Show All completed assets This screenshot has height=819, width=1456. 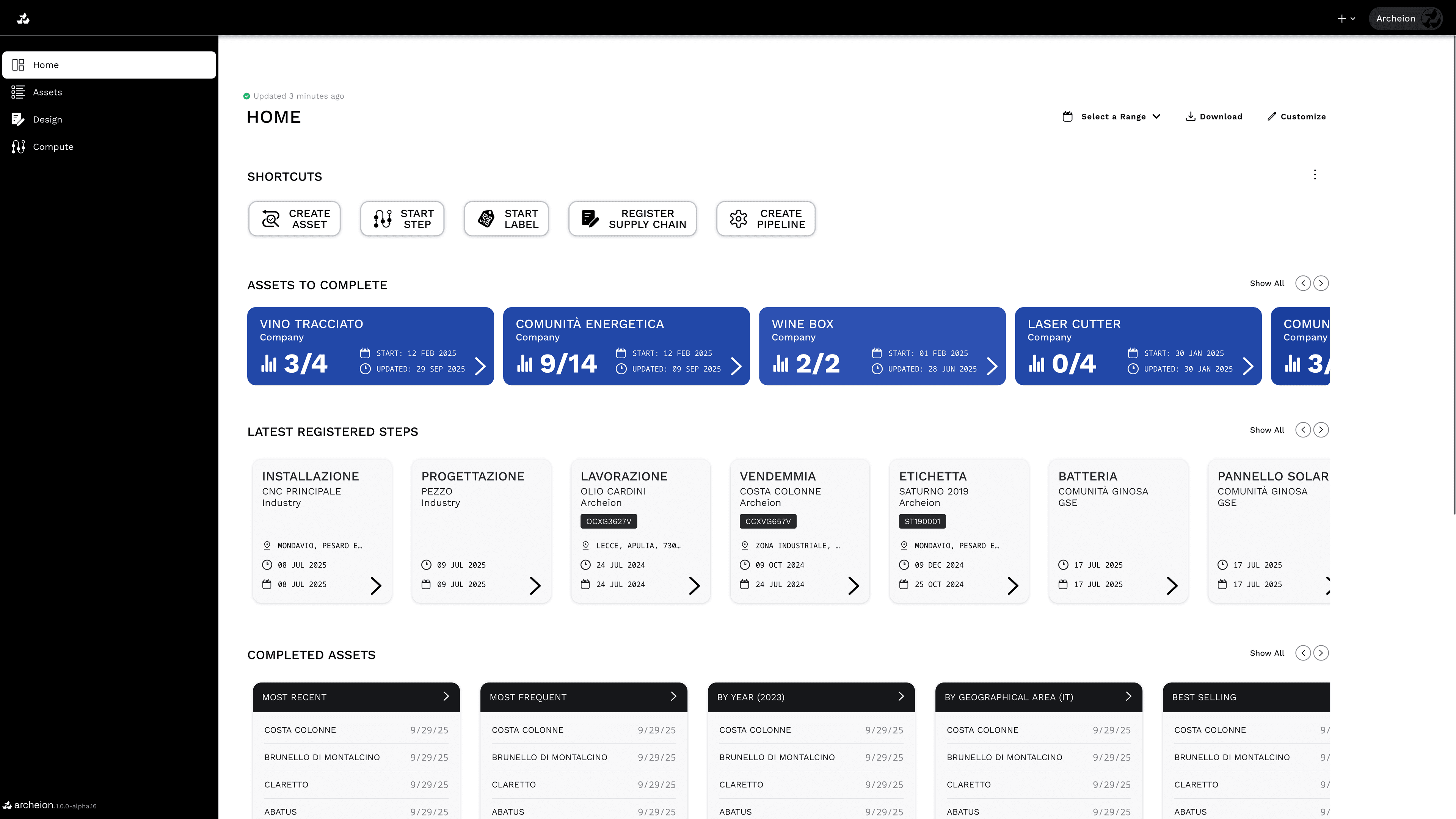(x=1267, y=653)
